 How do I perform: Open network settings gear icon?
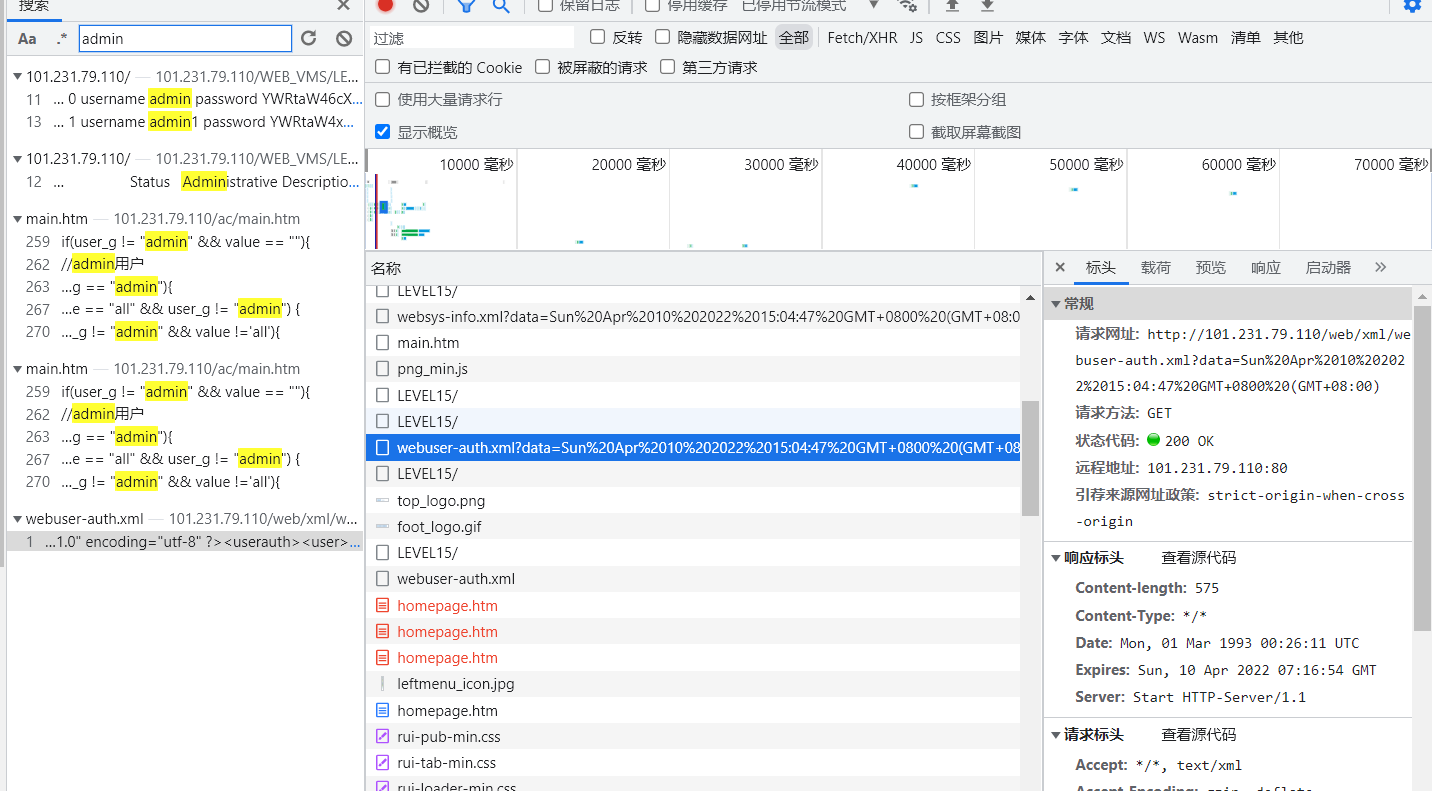click(1412, 5)
